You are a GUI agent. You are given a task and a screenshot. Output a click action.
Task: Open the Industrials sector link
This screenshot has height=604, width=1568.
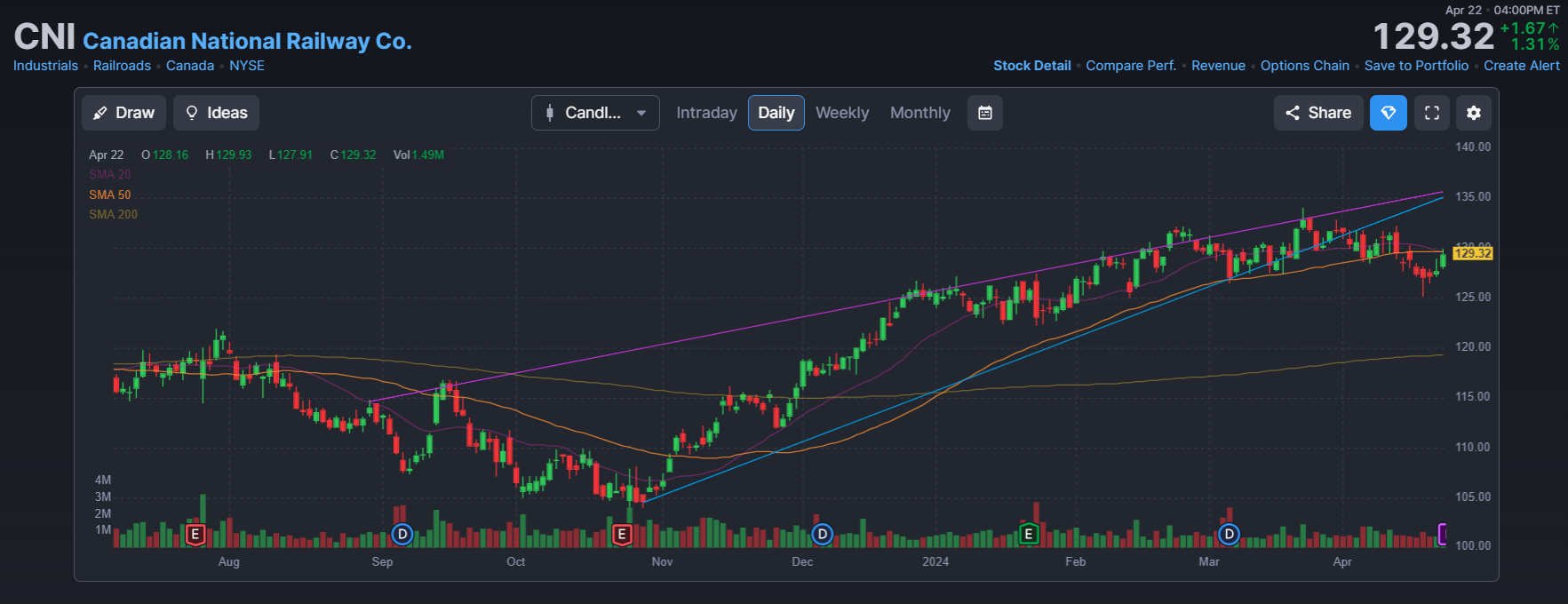click(45, 66)
